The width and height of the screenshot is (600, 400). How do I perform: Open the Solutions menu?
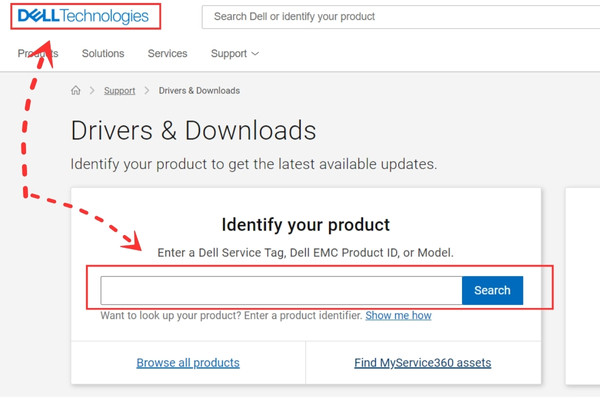(103, 53)
